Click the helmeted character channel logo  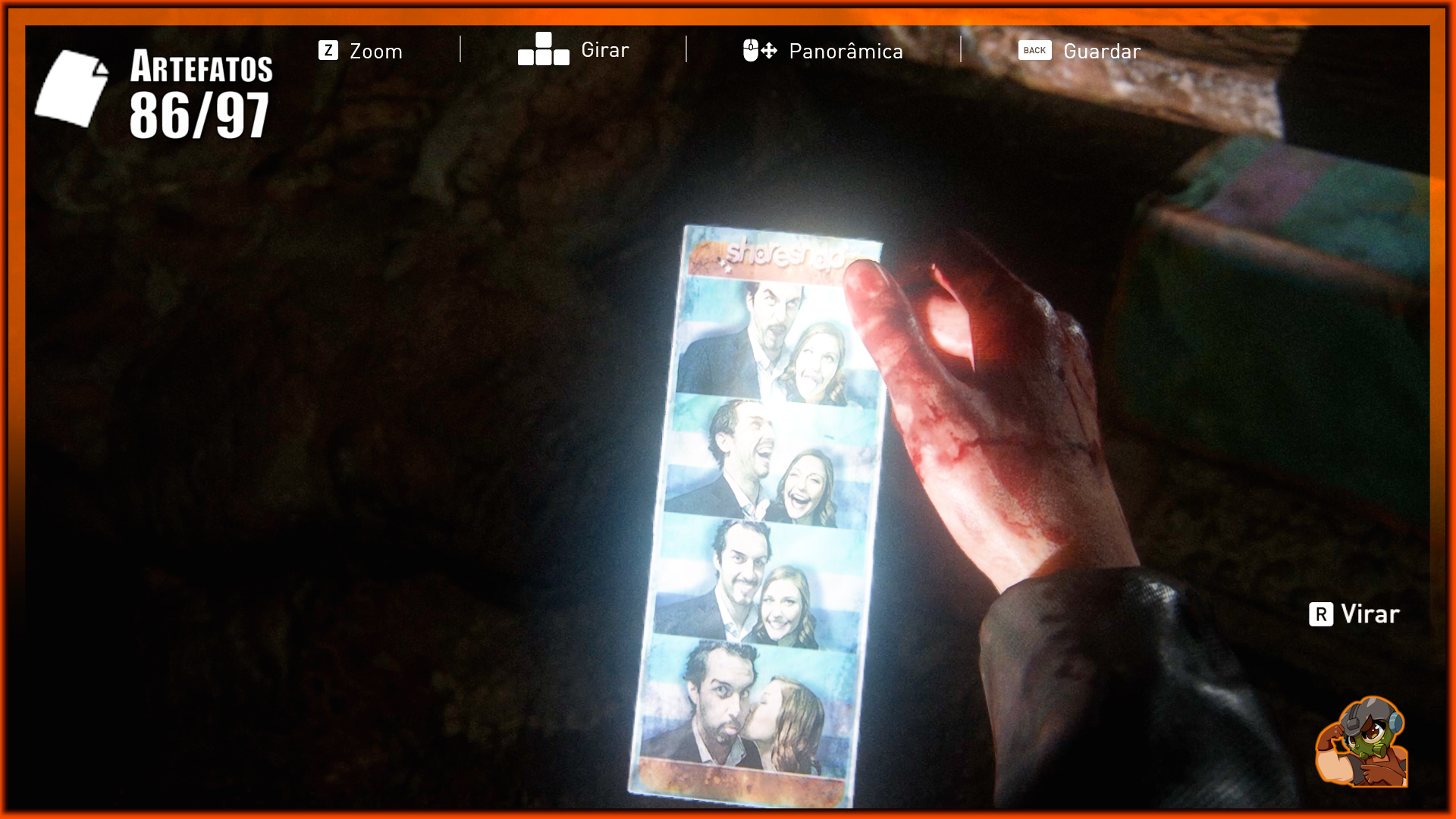click(x=1362, y=742)
